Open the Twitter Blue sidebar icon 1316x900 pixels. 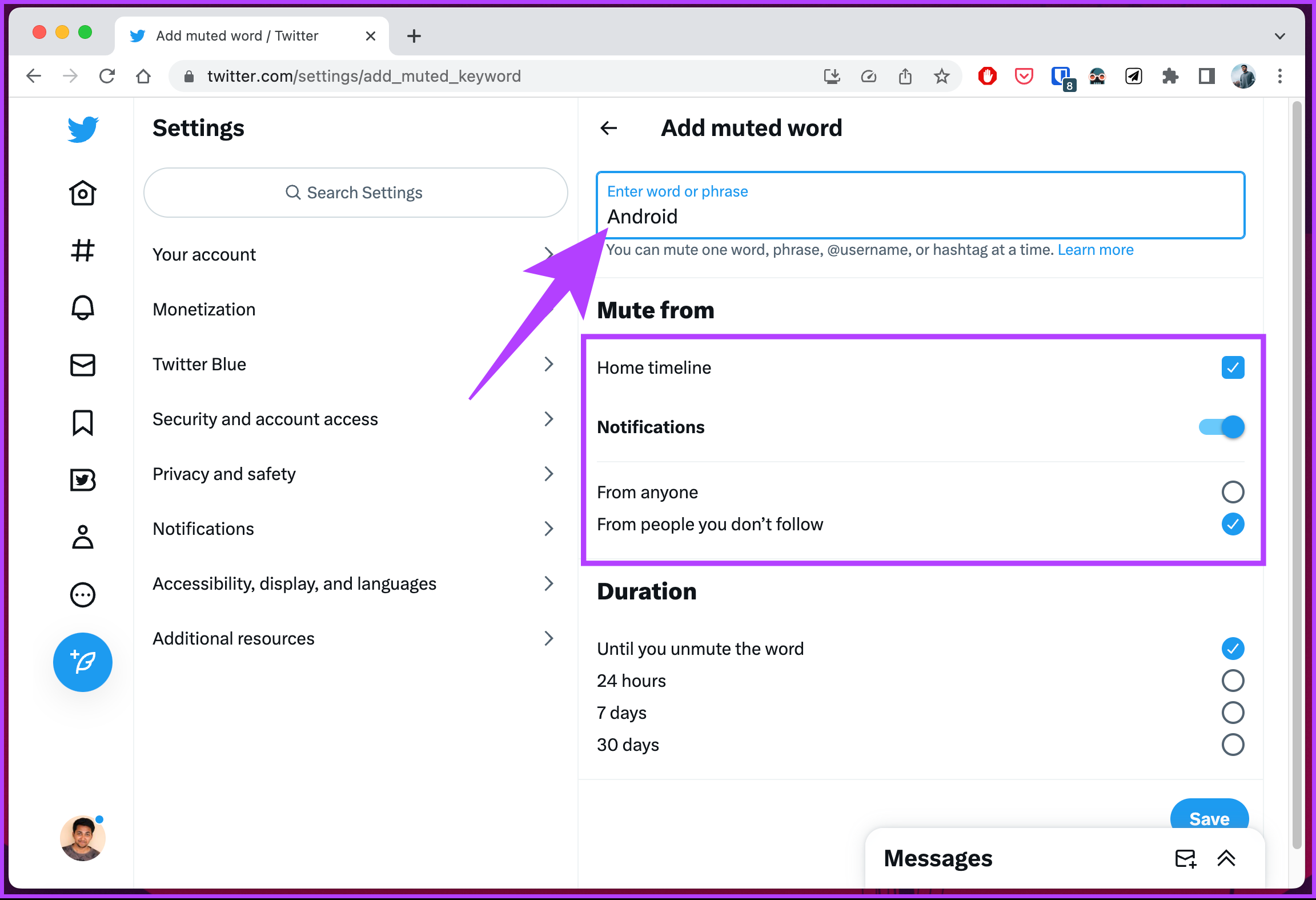pos(83,480)
